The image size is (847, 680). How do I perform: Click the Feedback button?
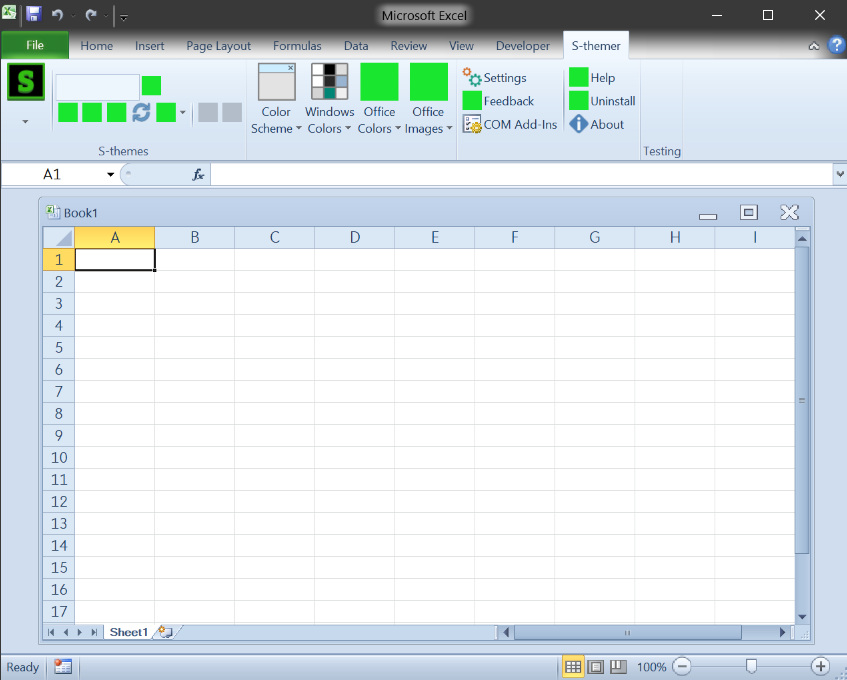tap(498, 101)
